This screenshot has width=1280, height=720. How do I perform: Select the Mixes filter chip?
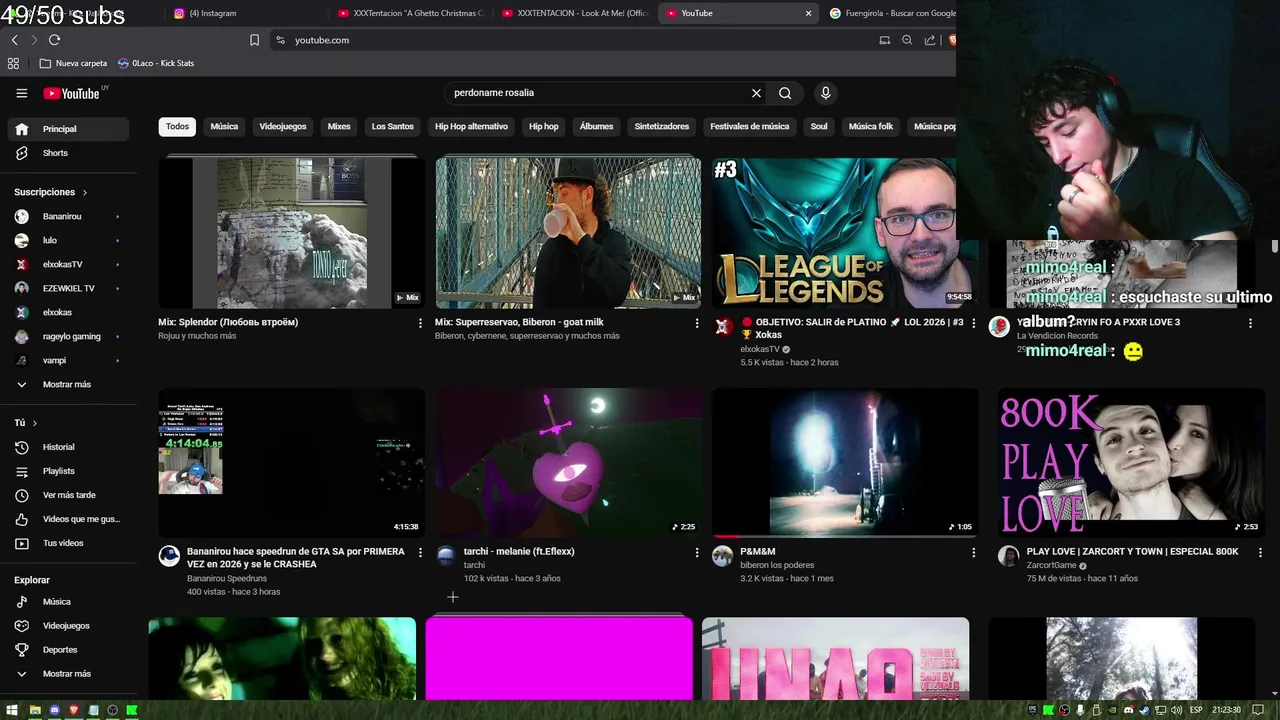pos(339,127)
